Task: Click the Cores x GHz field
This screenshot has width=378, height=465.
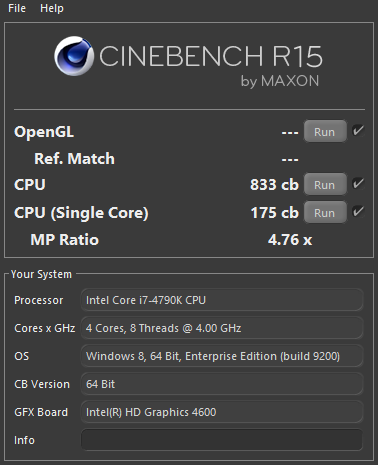Action: click(x=222, y=328)
